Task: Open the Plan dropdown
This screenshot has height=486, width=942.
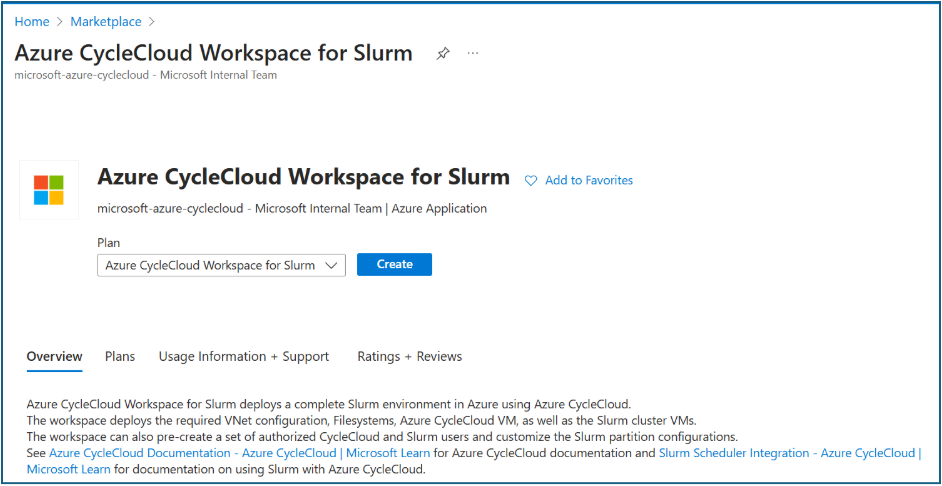Action: (x=221, y=265)
